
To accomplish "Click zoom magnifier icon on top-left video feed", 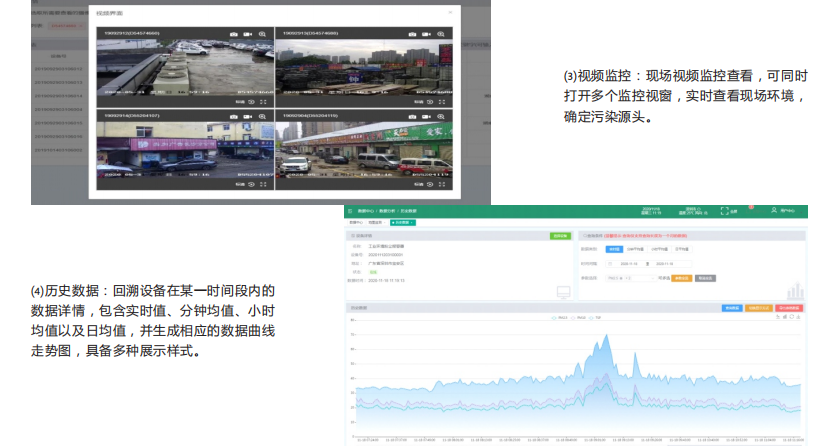I will 262,33.
